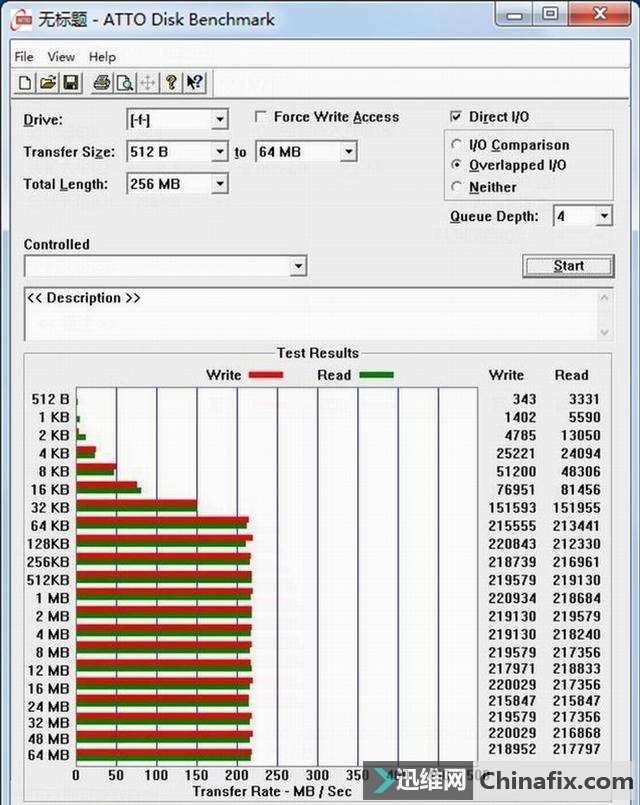
Task: Click the New document toolbar icon
Action: 25,83
